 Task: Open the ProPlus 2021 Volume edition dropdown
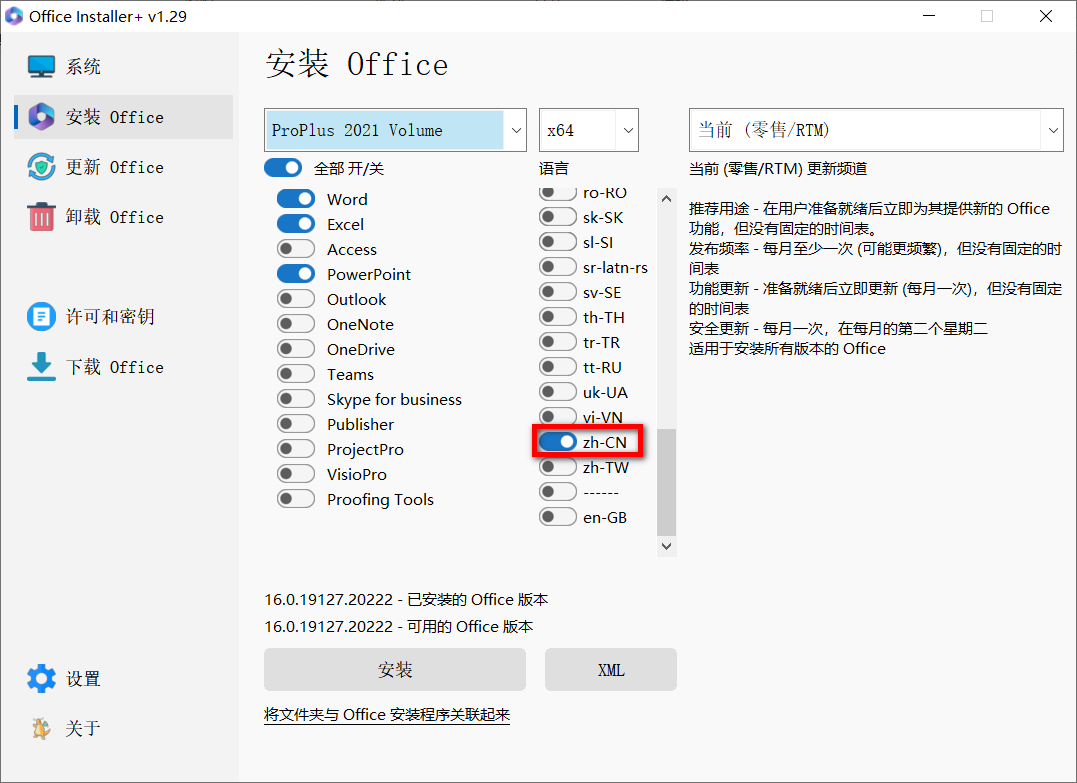coord(395,130)
